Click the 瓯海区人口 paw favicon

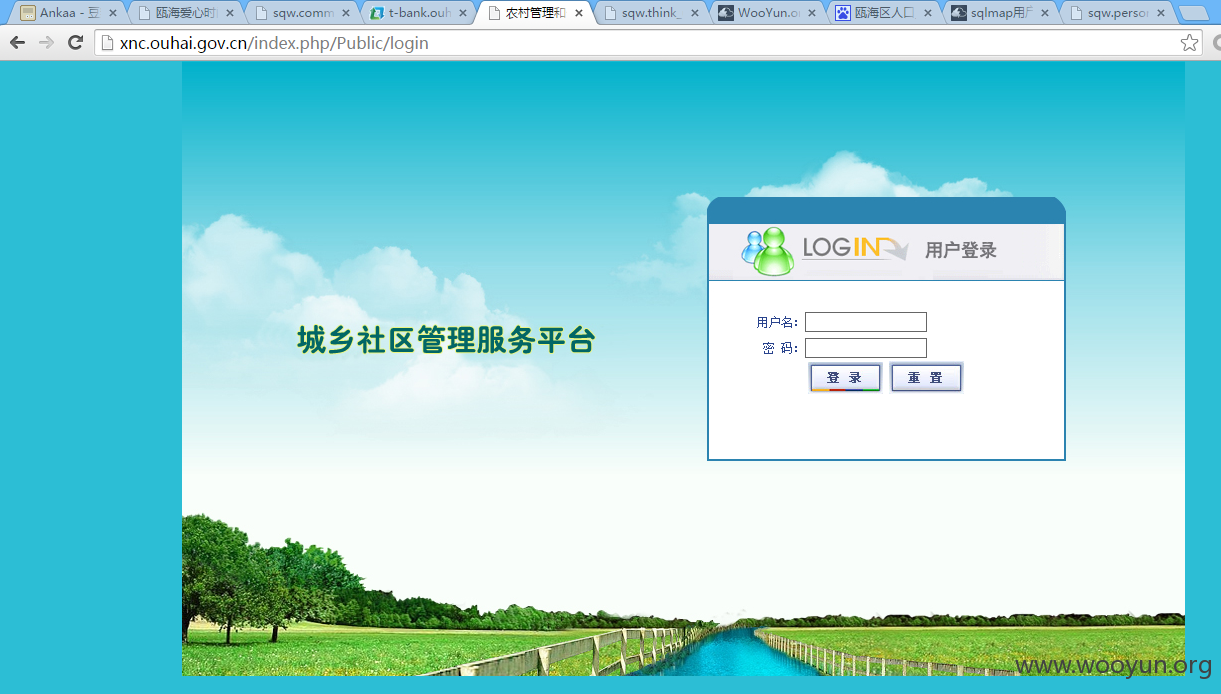[x=843, y=13]
